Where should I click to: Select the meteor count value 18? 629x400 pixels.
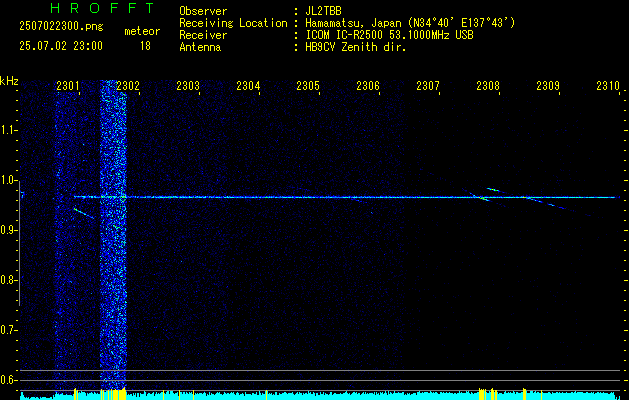click(x=145, y=46)
